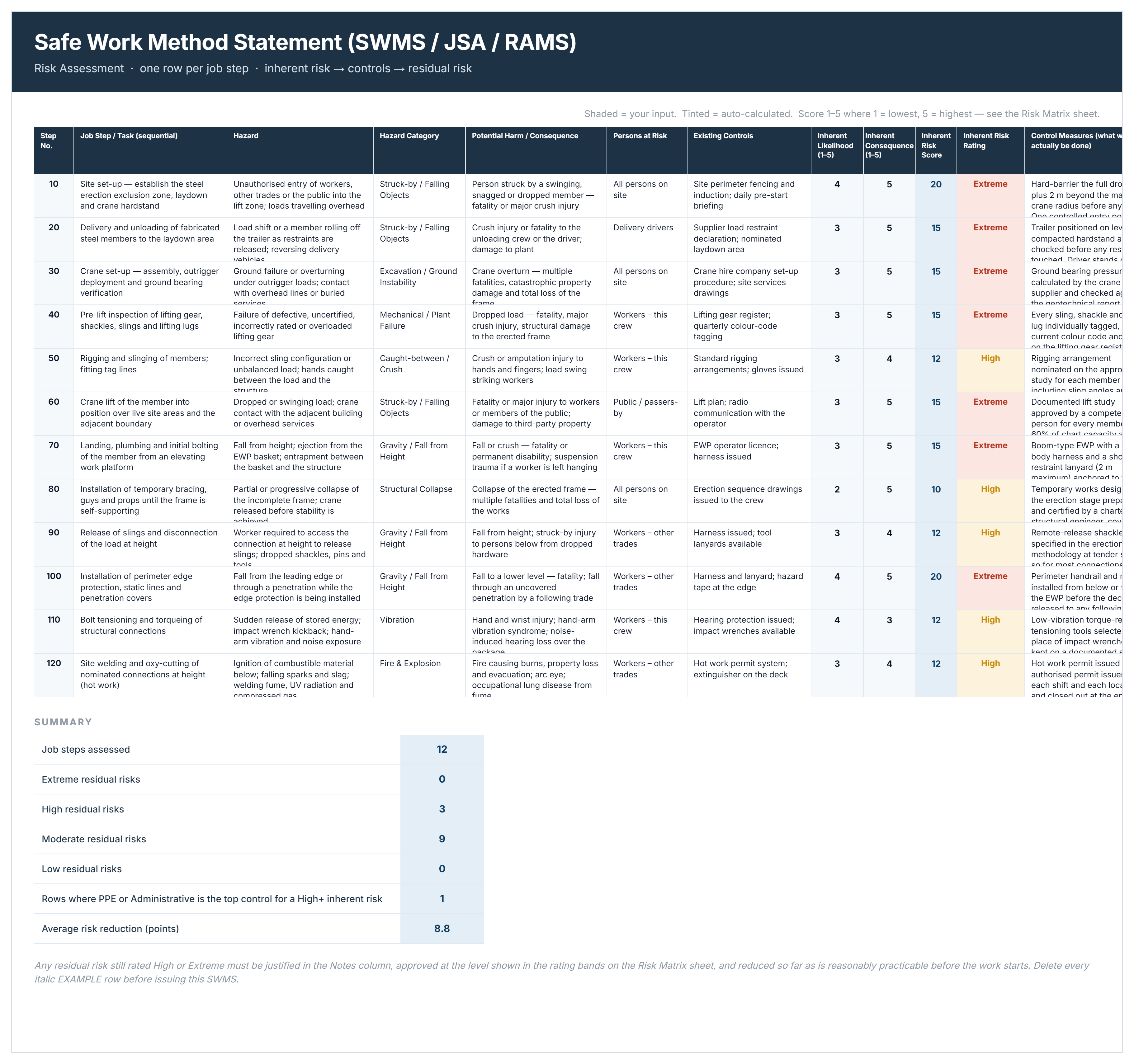The image size is (1134, 1064).
Task: Click the 'Caught-between / Crush' category cell
Action: click(419, 370)
